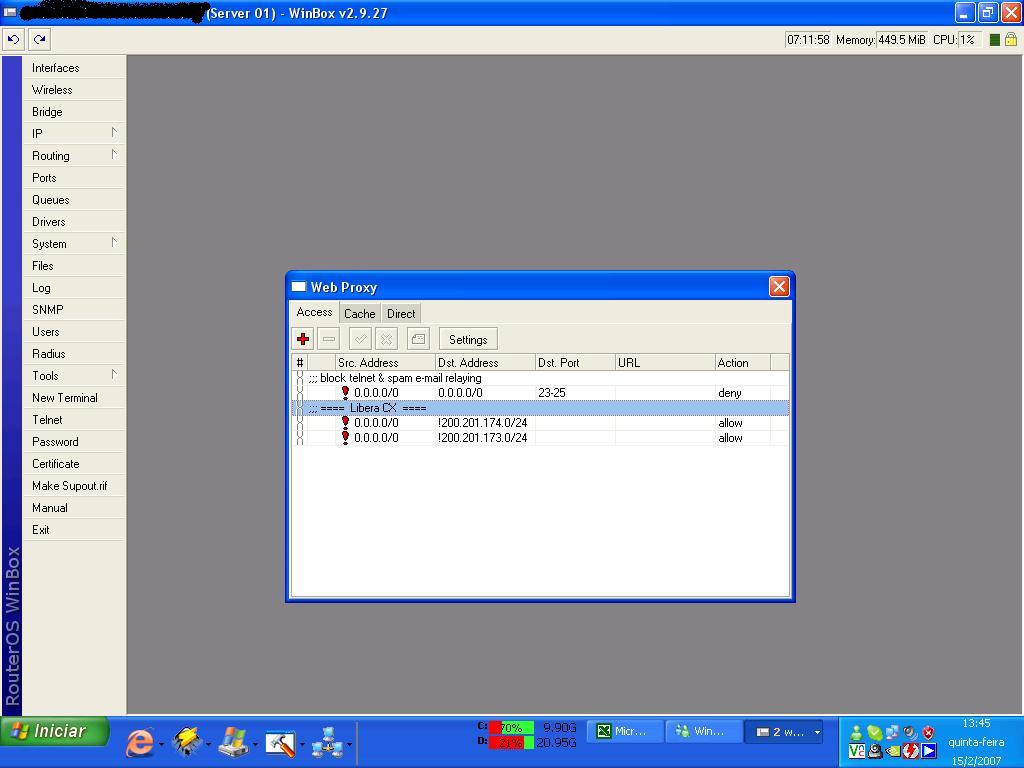
Task: Click the VNC icon in the system tray
Action: pyautogui.click(x=856, y=751)
